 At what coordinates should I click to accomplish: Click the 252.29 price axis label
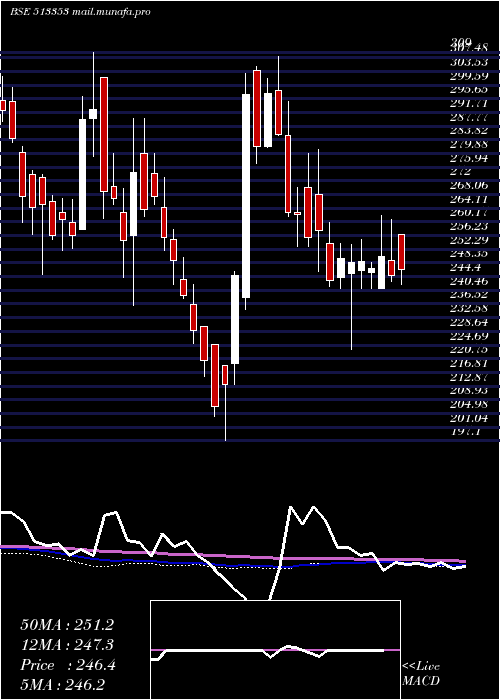click(x=469, y=241)
